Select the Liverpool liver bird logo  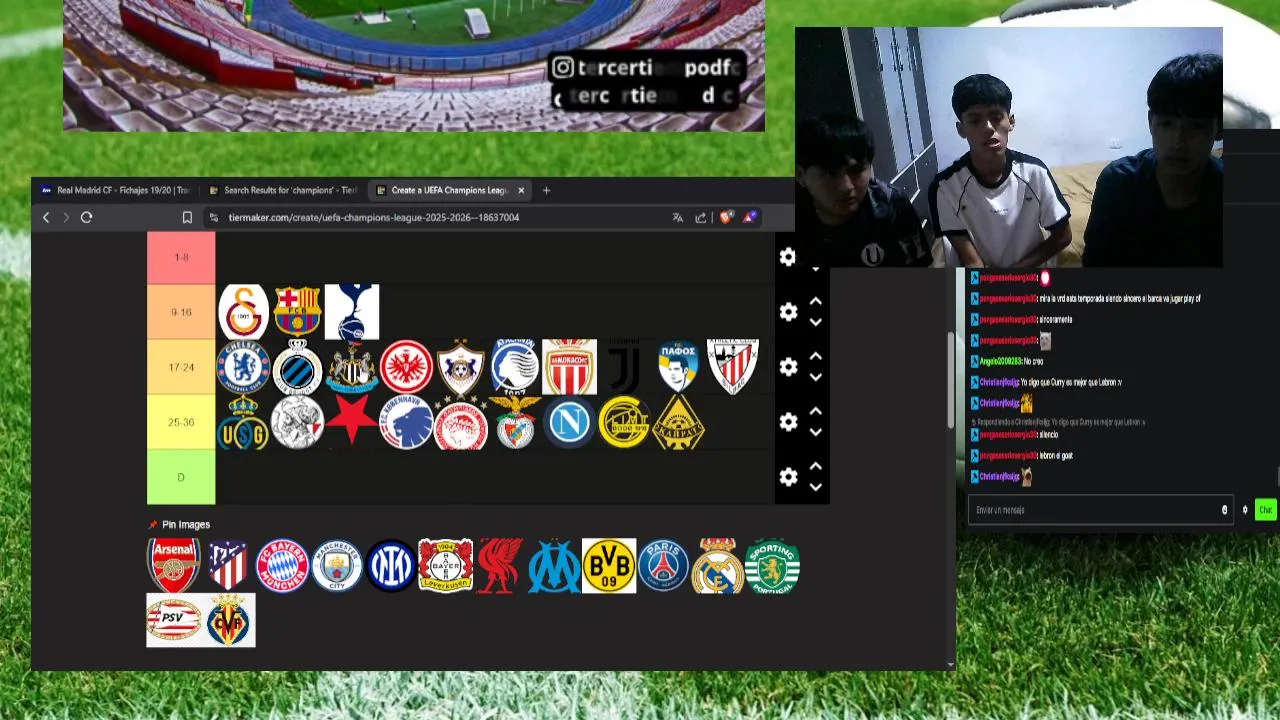point(500,565)
